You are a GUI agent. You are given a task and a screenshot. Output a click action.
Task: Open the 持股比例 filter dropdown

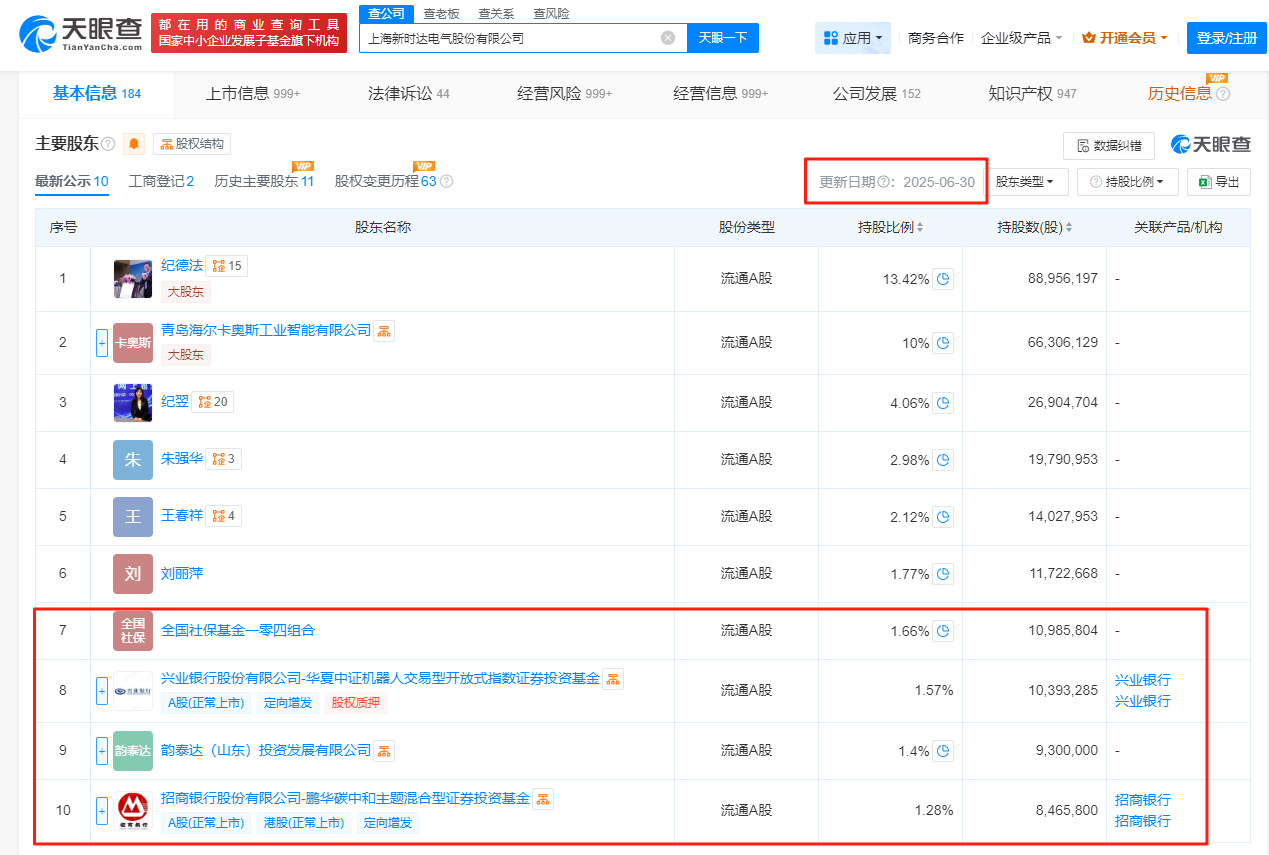pyautogui.click(x=1128, y=182)
